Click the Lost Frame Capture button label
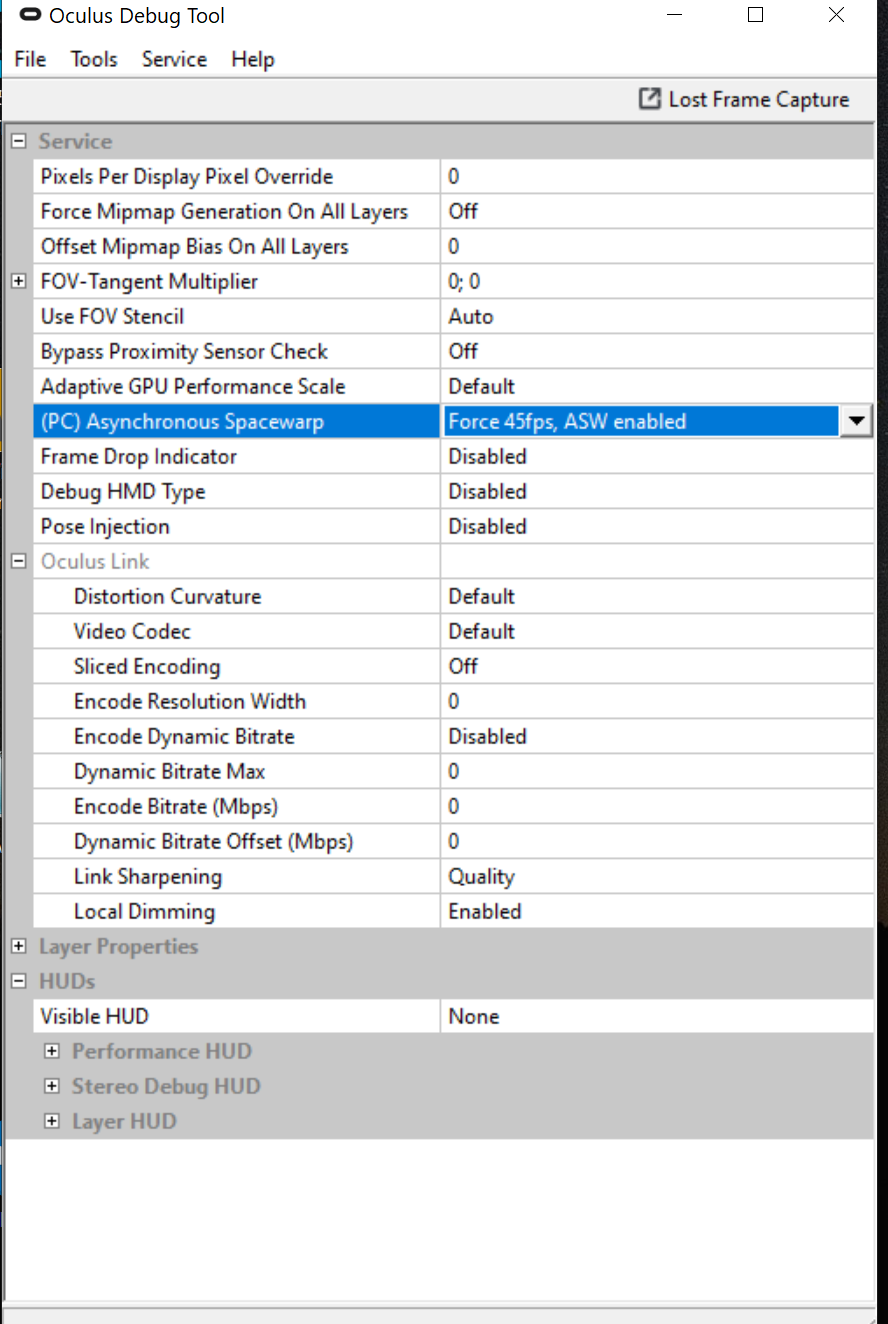 (x=758, y=99)
